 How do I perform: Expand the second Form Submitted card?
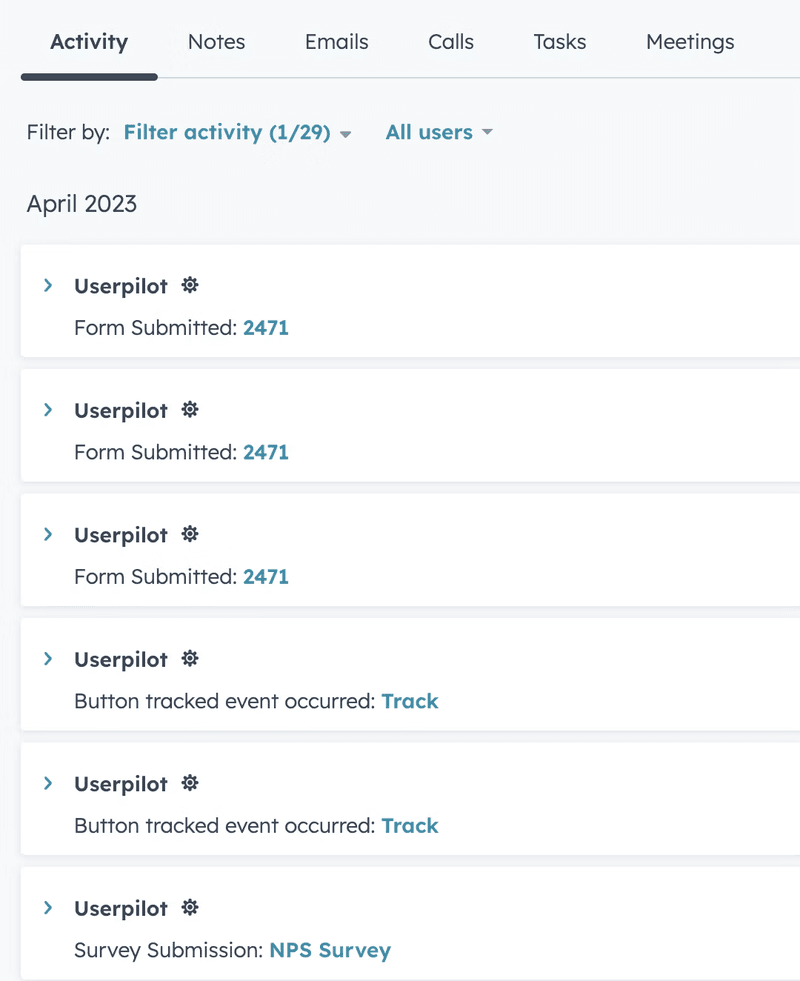pos(47,409)
